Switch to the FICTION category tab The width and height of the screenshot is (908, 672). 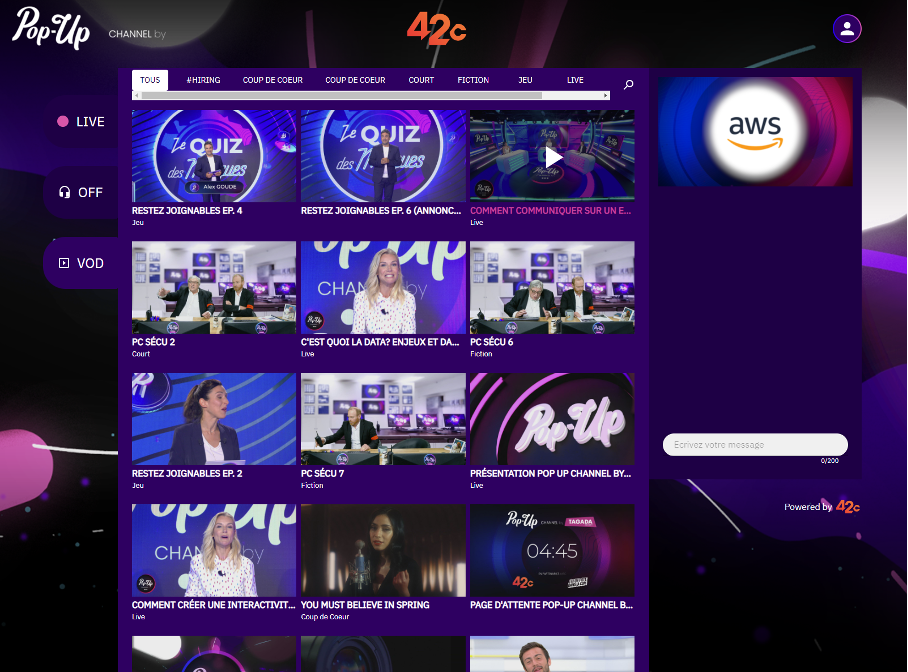(472, 80)
